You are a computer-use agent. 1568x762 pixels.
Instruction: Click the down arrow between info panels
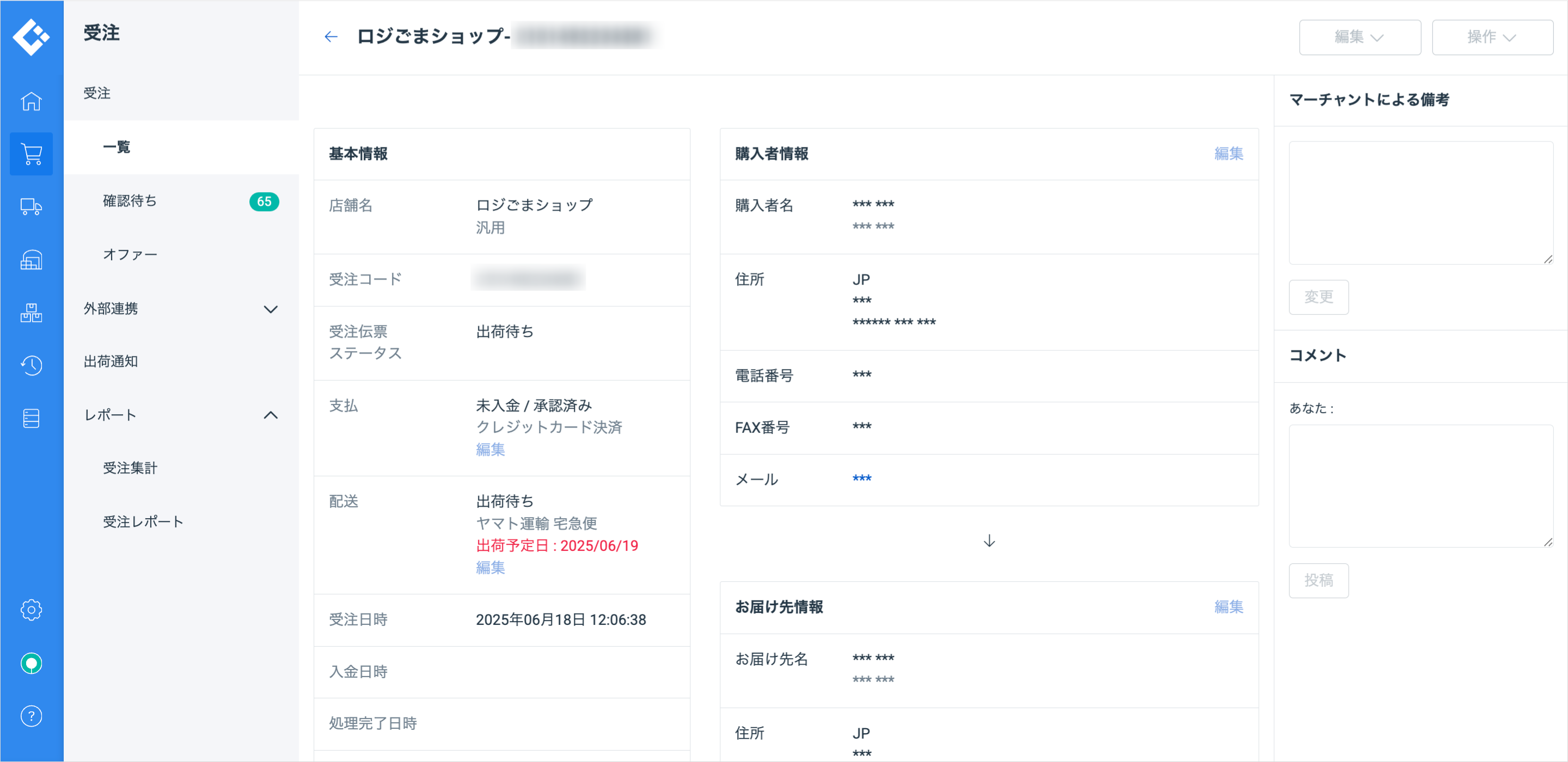coord(989,541)
